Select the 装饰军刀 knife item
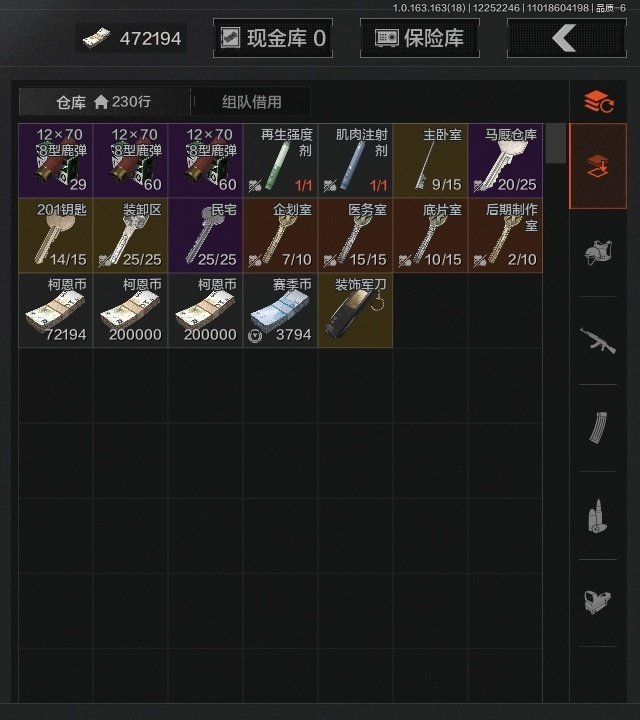The image size is (640, 720). 355,310
